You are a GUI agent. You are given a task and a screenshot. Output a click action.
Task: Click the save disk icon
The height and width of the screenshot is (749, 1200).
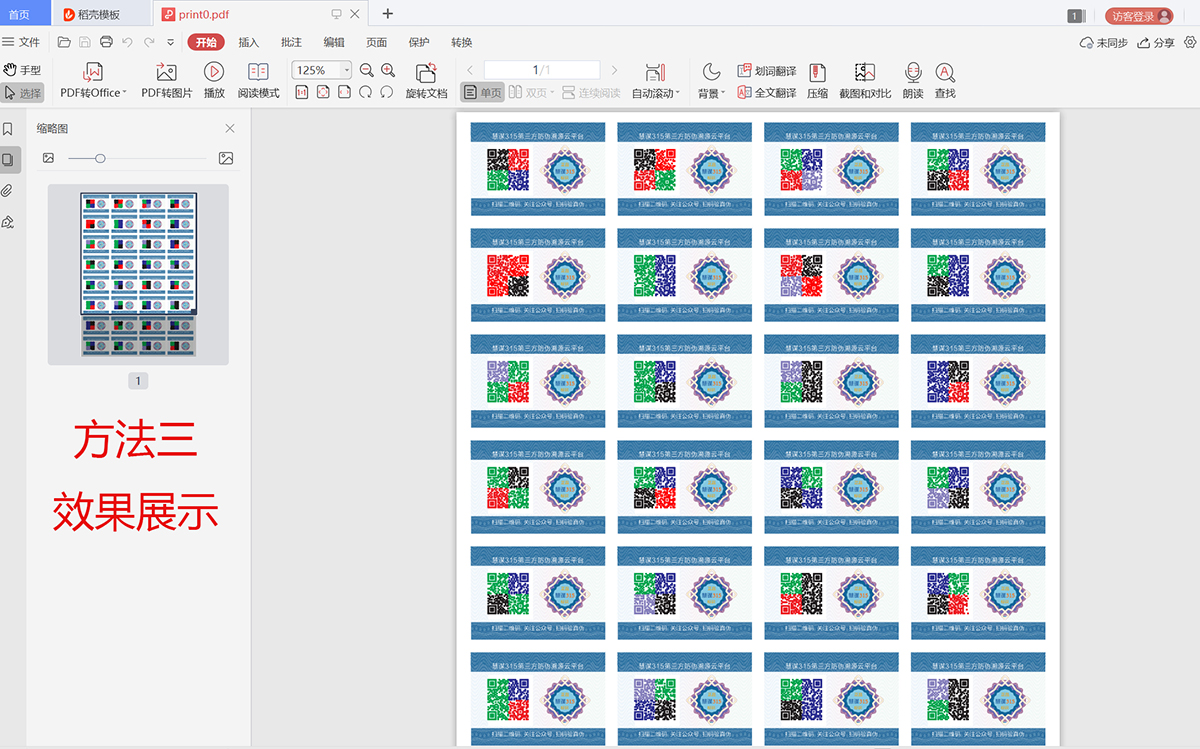click(x=85, y=42)
